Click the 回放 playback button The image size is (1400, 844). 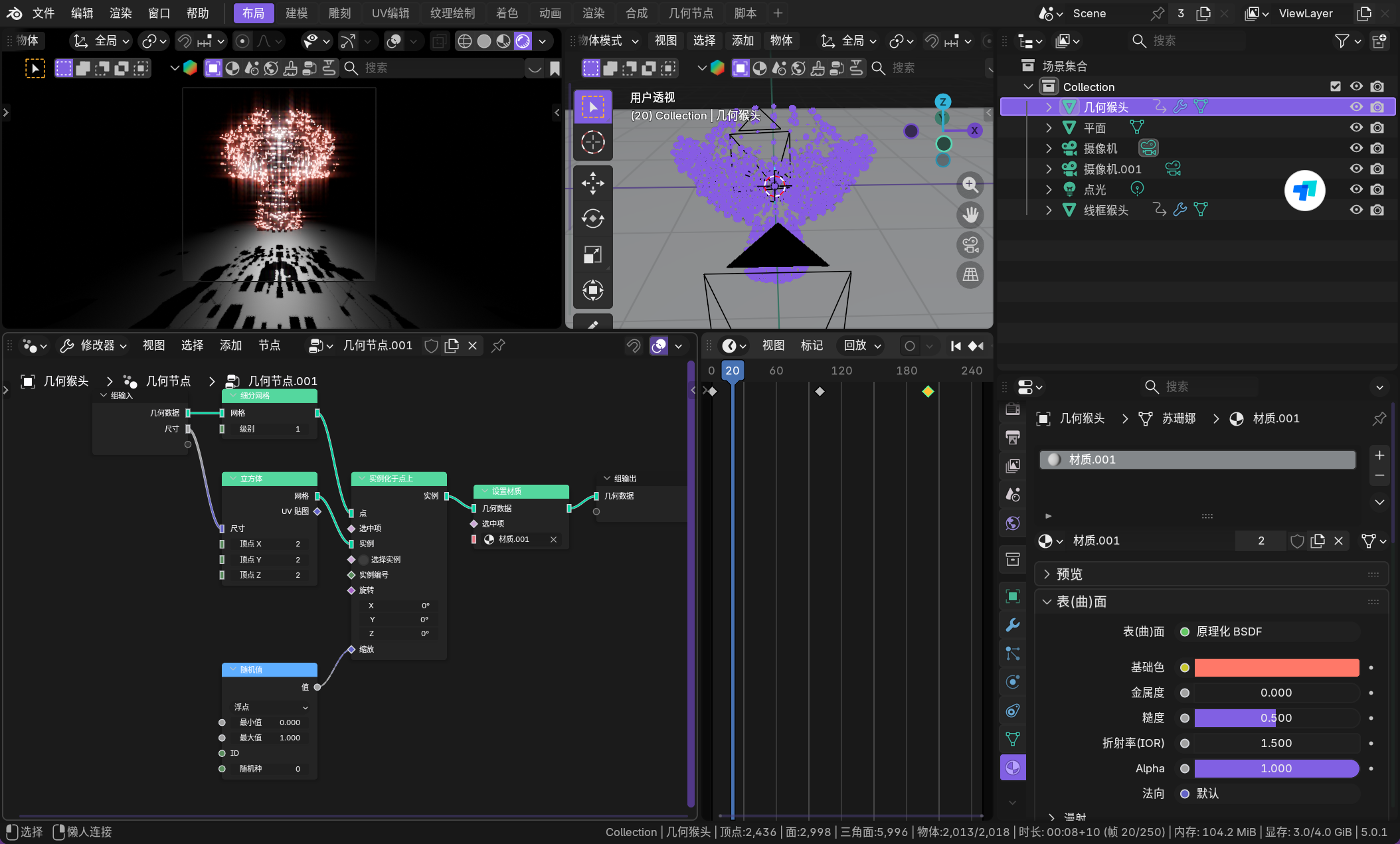(x=861, y=345)
